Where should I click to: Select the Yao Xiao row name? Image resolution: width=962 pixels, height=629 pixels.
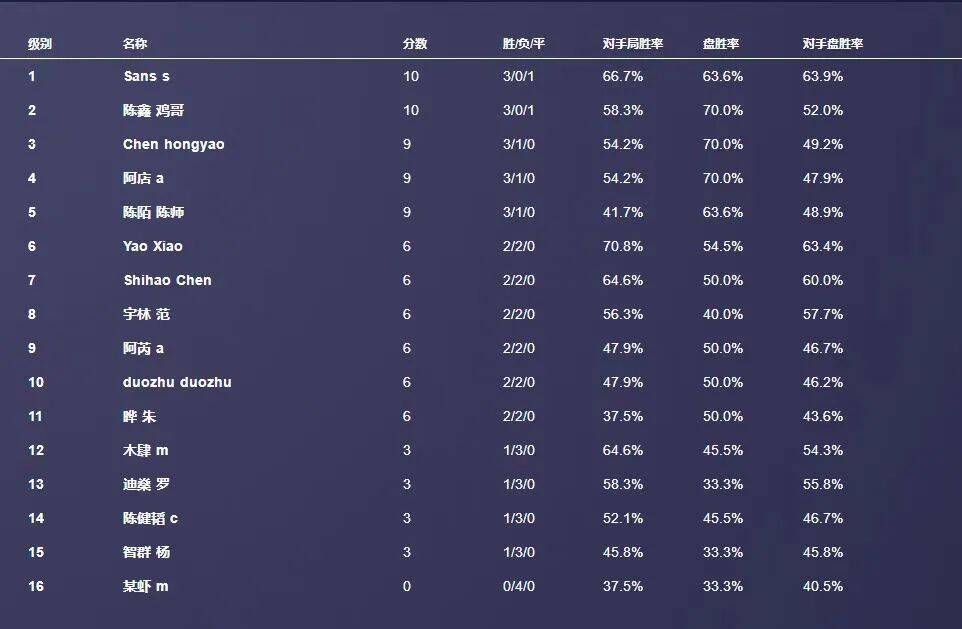[153, 246]
